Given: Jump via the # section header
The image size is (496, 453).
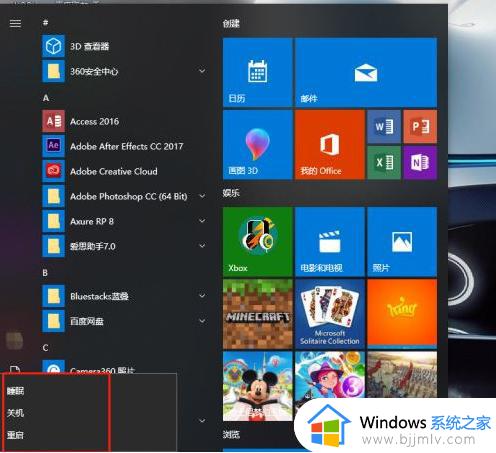Looking at the screenshot, I should point(46,23).
